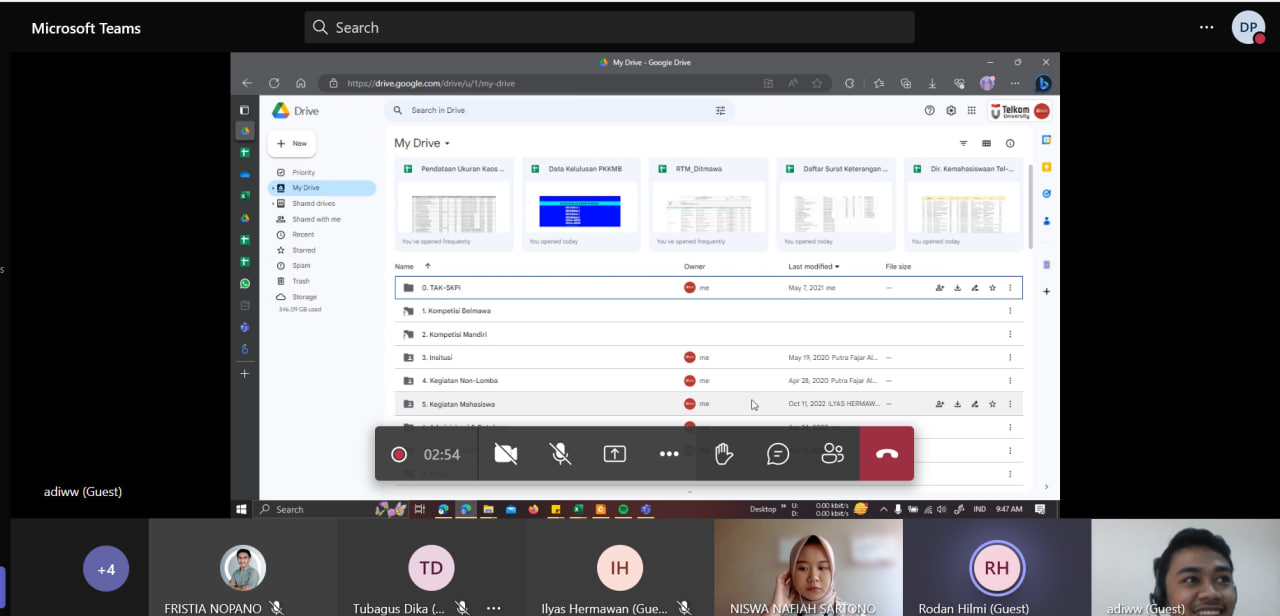Open Drive advanced search options icon

720,110
